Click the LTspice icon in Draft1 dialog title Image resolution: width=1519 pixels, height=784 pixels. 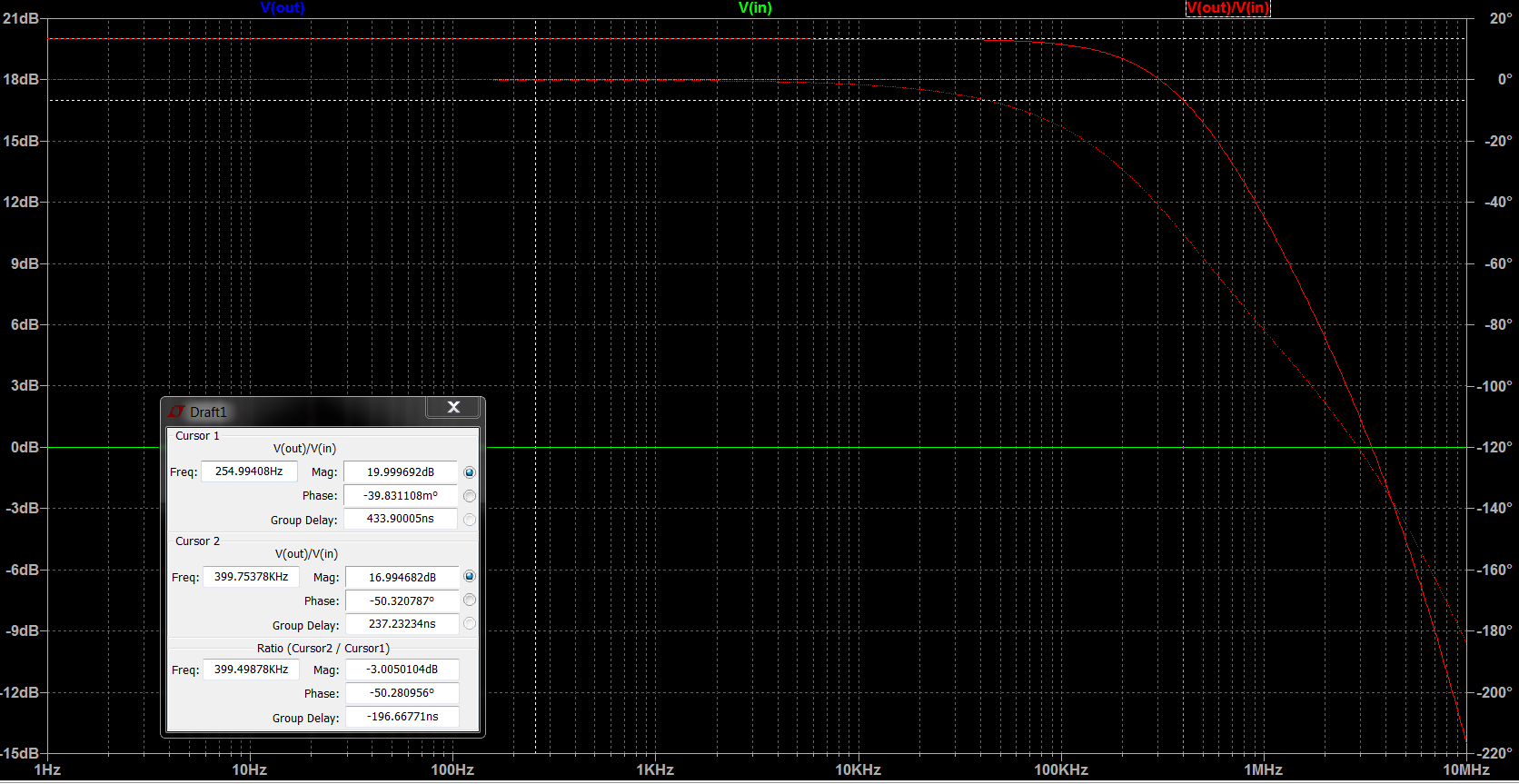[x=176, y=412]
